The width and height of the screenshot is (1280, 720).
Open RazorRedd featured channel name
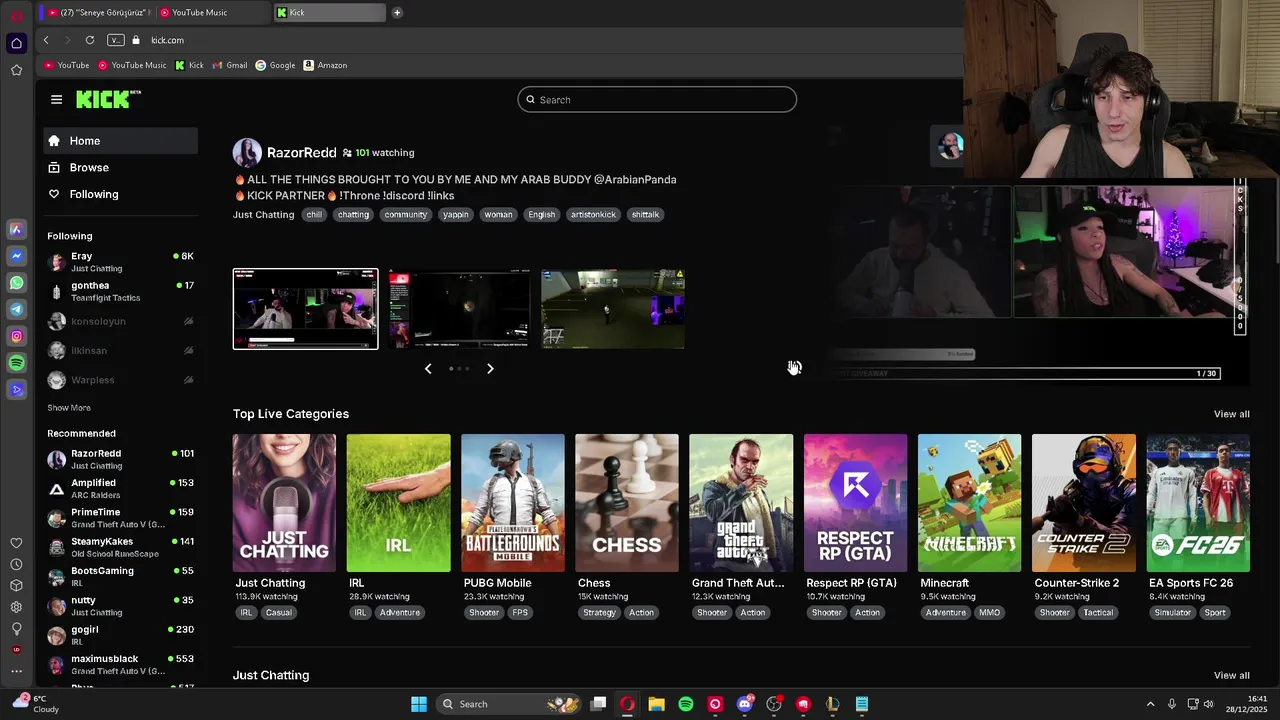pyautogui.click(x=301, y=153)
